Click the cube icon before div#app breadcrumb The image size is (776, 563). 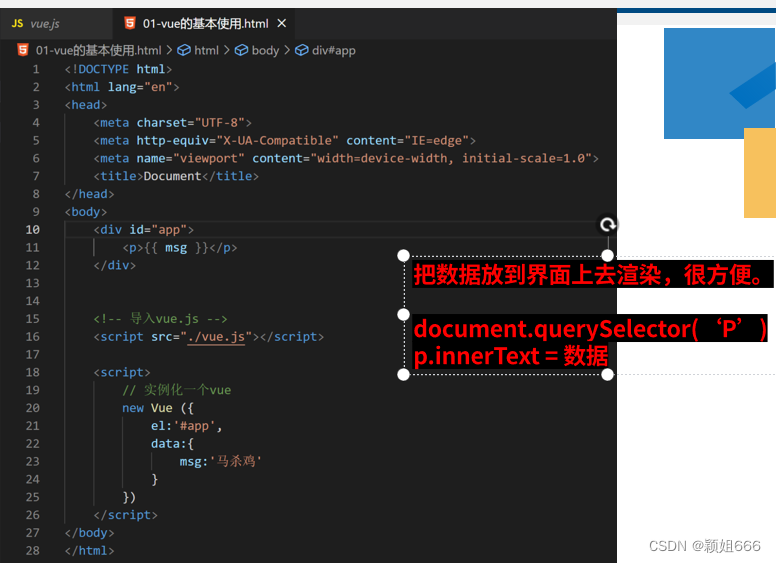click(301, 50)
